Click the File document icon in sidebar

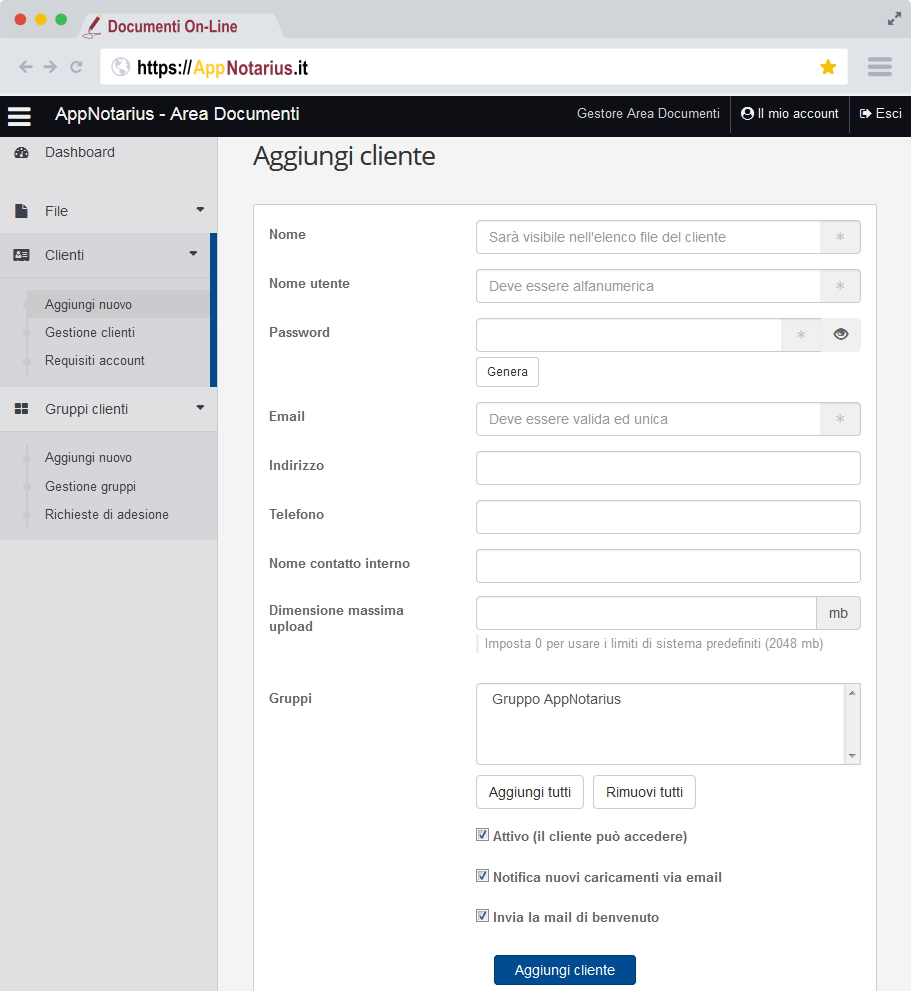(x=21, y=212)
